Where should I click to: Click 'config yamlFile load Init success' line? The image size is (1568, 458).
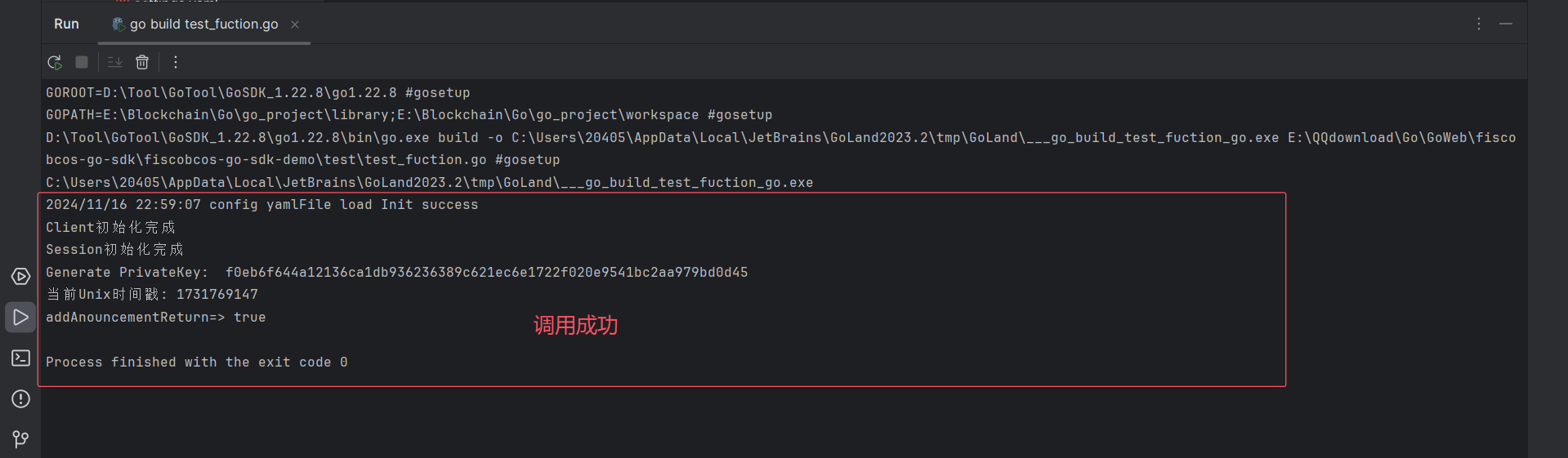[x=262, y=205]
